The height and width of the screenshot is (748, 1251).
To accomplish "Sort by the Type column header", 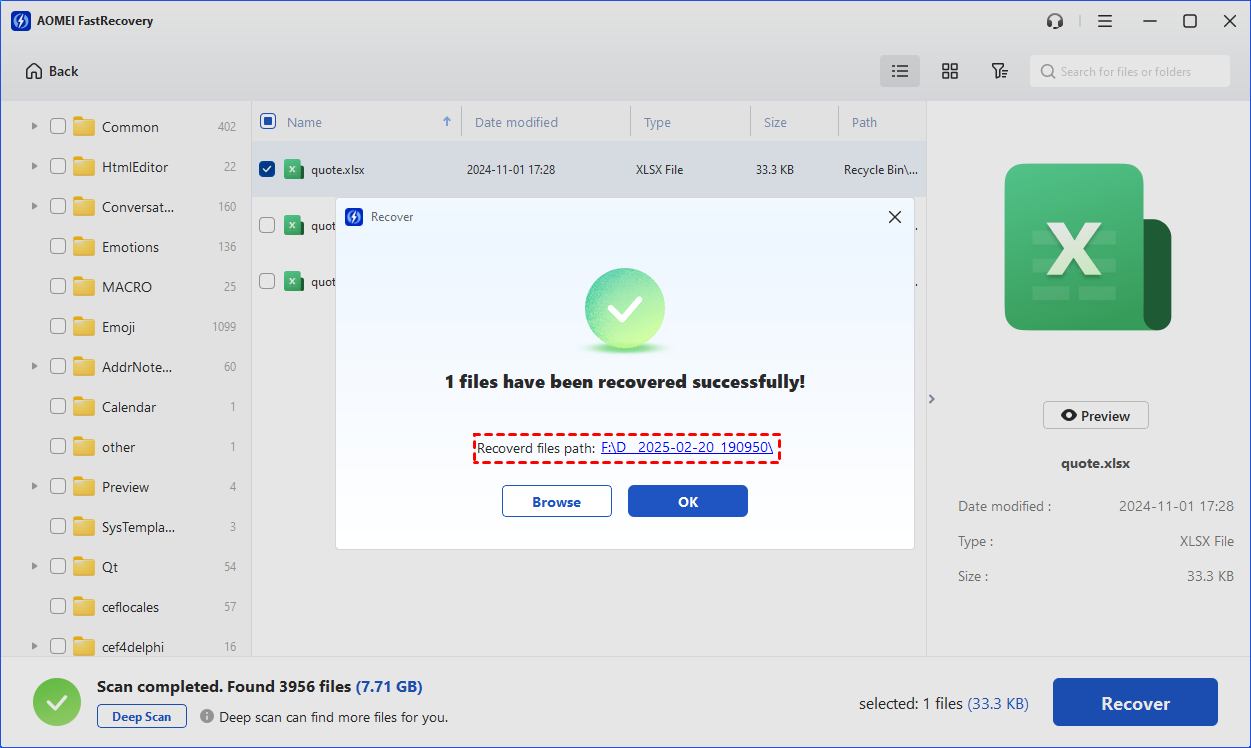I will tap(657, 122).
